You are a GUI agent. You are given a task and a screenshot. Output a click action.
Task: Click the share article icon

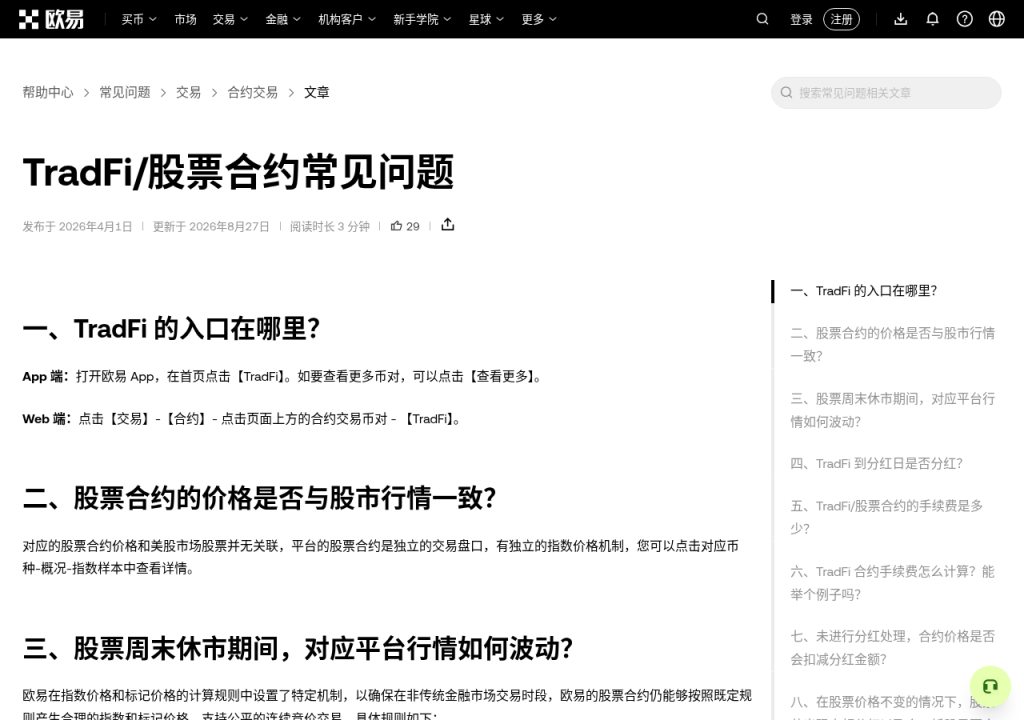[x=447, y=225]
